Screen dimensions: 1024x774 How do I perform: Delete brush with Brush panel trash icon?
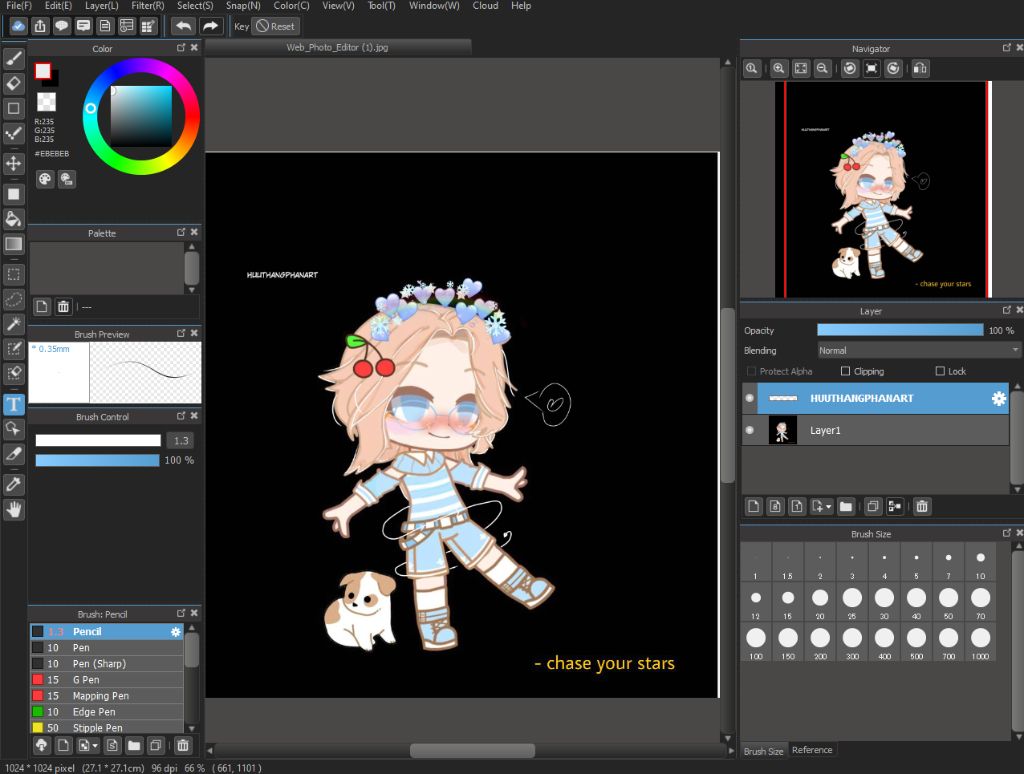pyautogui.click(x=183, y=745)
